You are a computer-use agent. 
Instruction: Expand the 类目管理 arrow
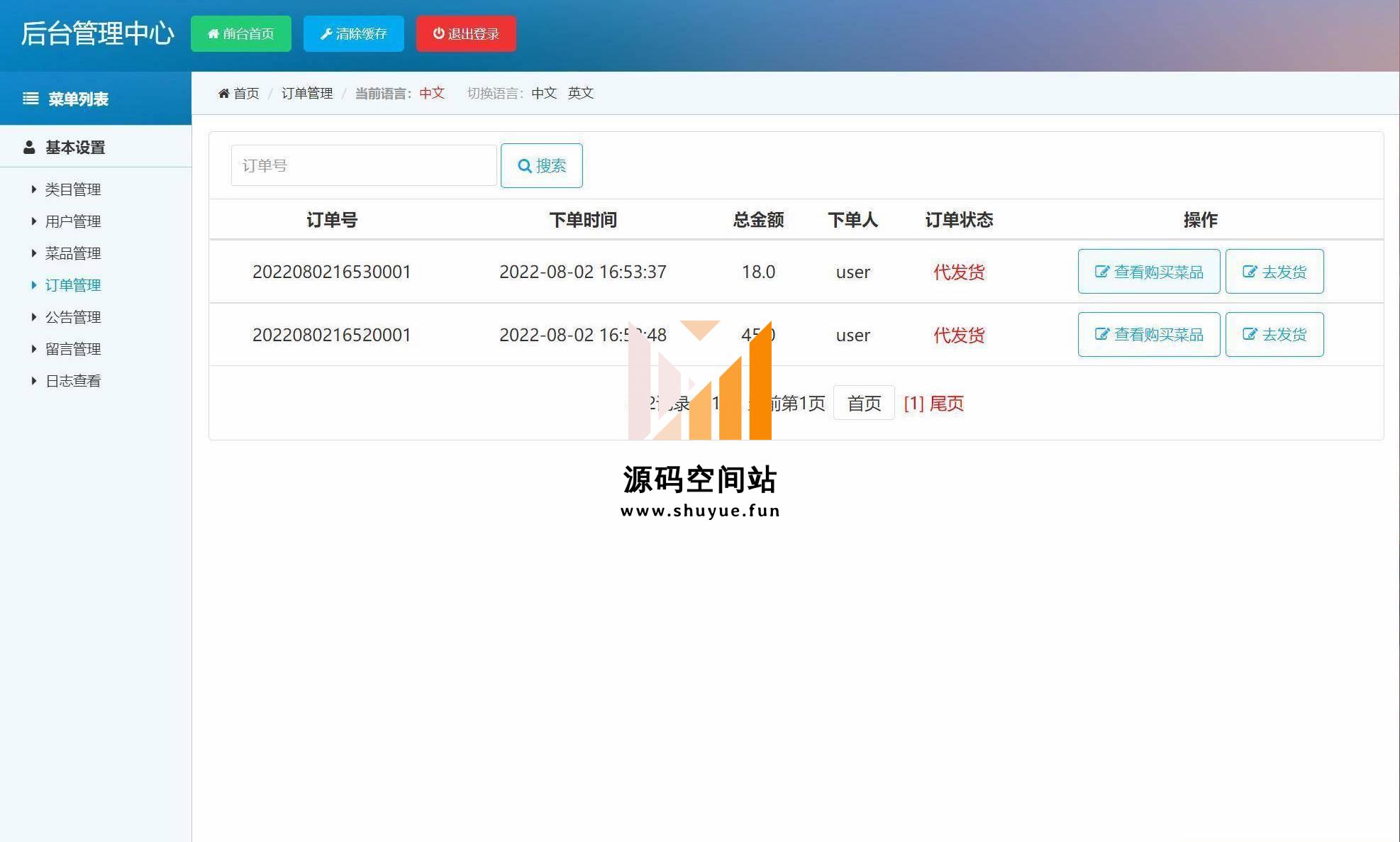(x=33, y=189)
